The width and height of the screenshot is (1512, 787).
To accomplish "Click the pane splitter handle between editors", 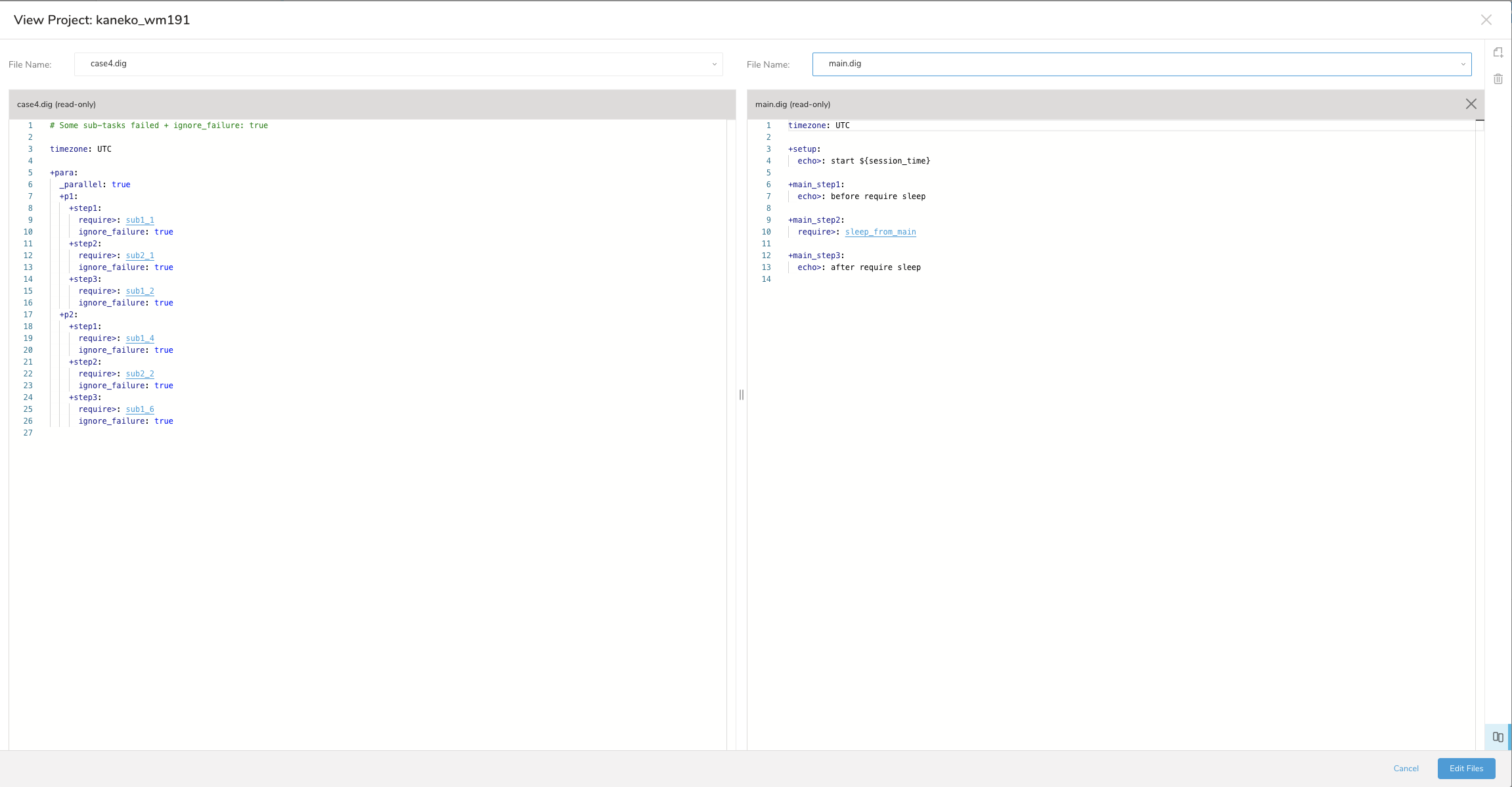I will point(742,395).
